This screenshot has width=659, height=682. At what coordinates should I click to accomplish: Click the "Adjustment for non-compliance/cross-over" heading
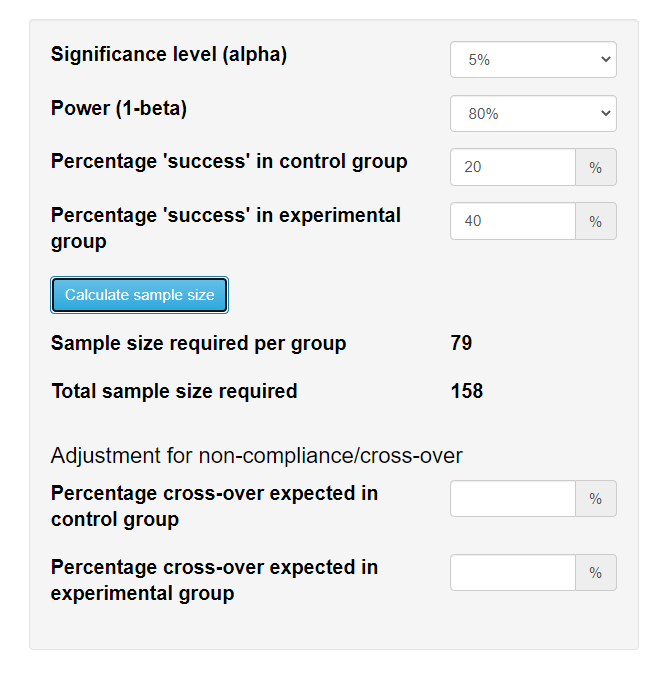click(x=256, y=456)
